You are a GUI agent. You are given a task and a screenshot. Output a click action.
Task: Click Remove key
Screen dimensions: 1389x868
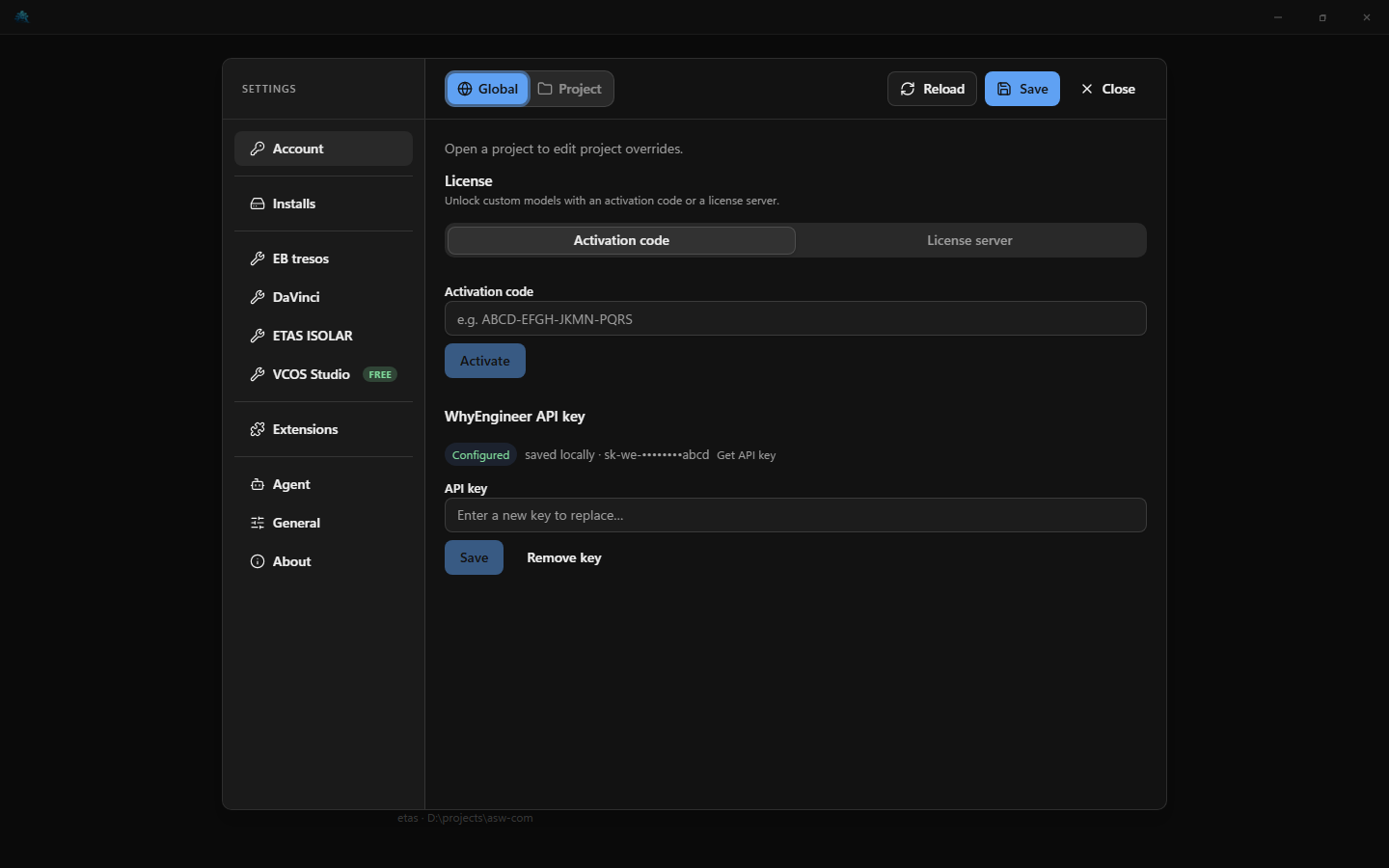point(564,557)
